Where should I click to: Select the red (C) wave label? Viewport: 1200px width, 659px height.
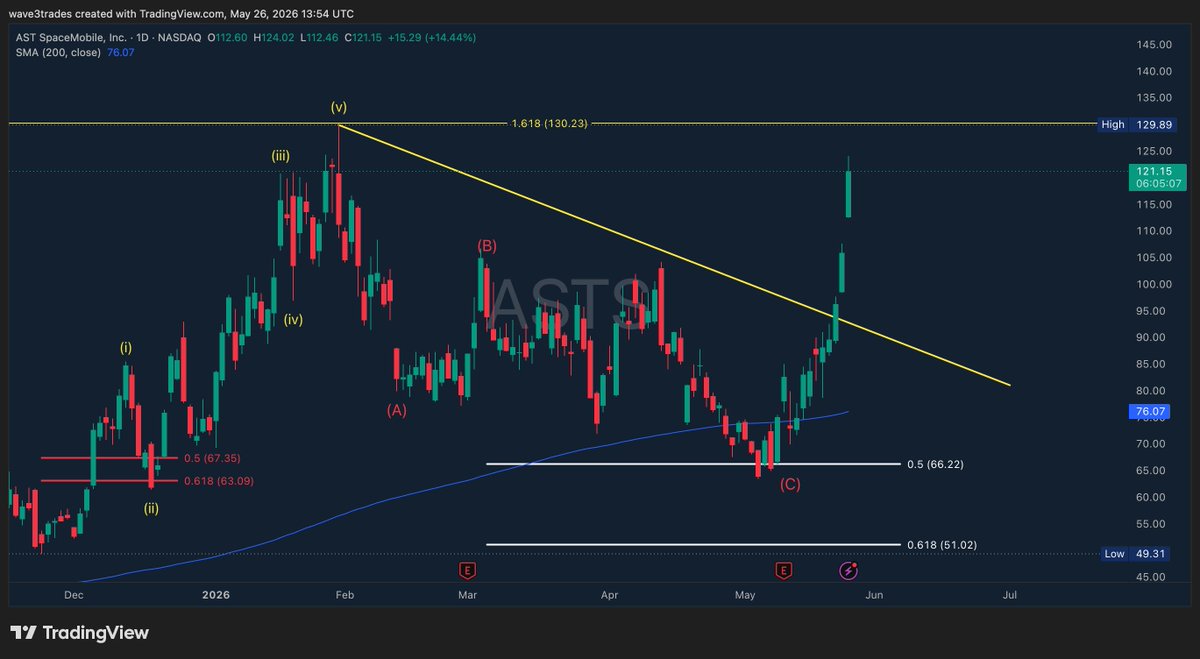pyautogui.click(x=790, y=485)
